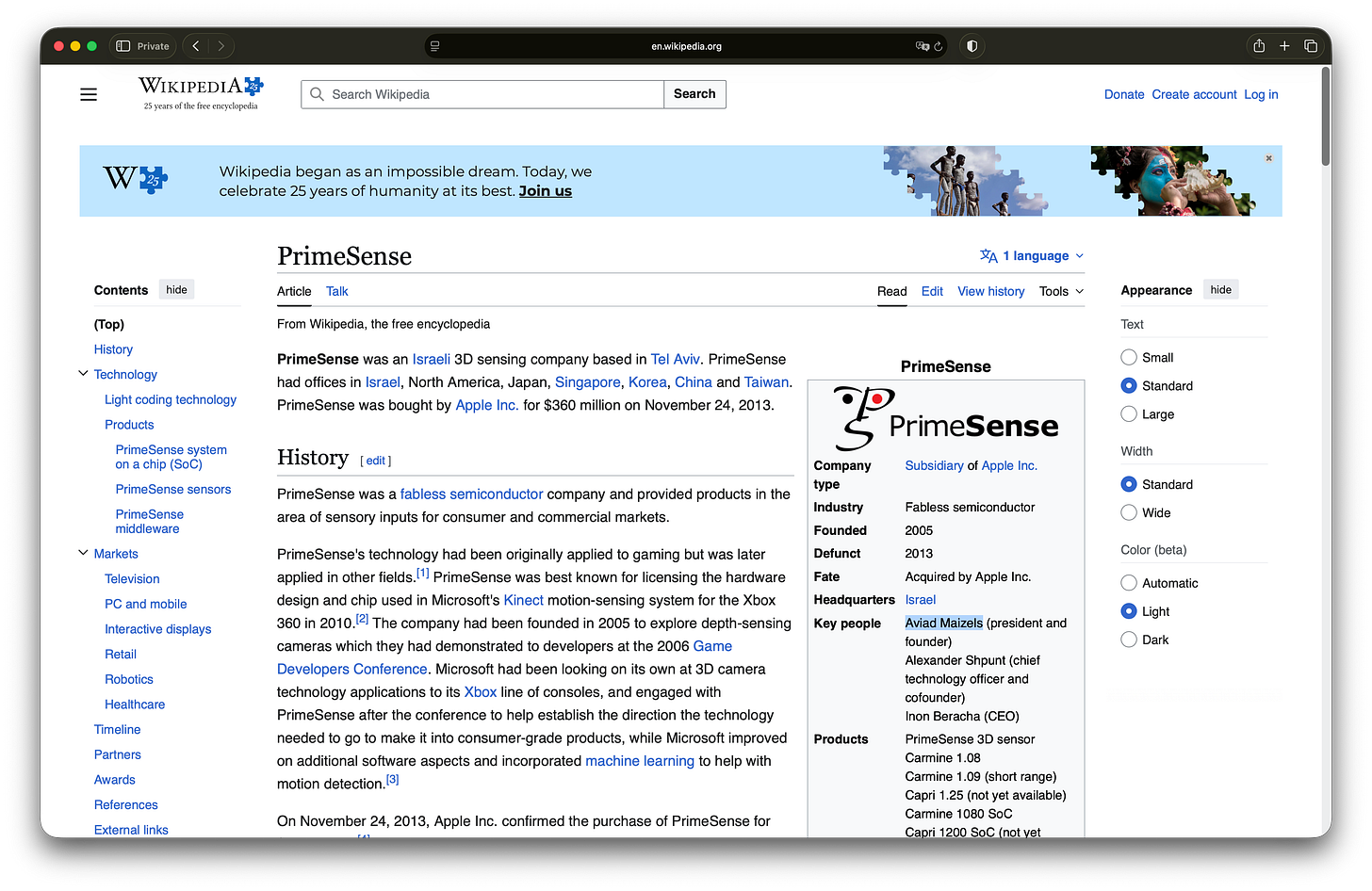Collapse the Markets section in contents
This screenshot has height=891, width=1372.
click(x=83, y=553)
